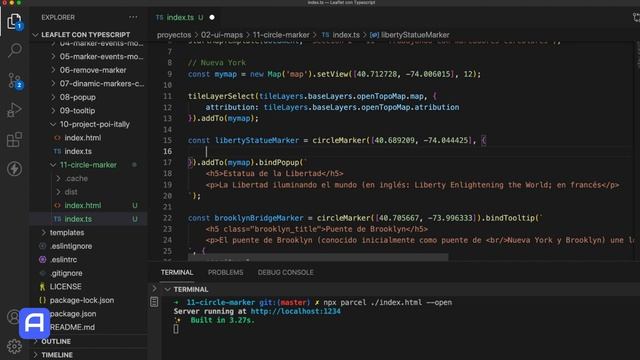
Task: Expand the OUTLINE section
Action: tap(56, 341)
